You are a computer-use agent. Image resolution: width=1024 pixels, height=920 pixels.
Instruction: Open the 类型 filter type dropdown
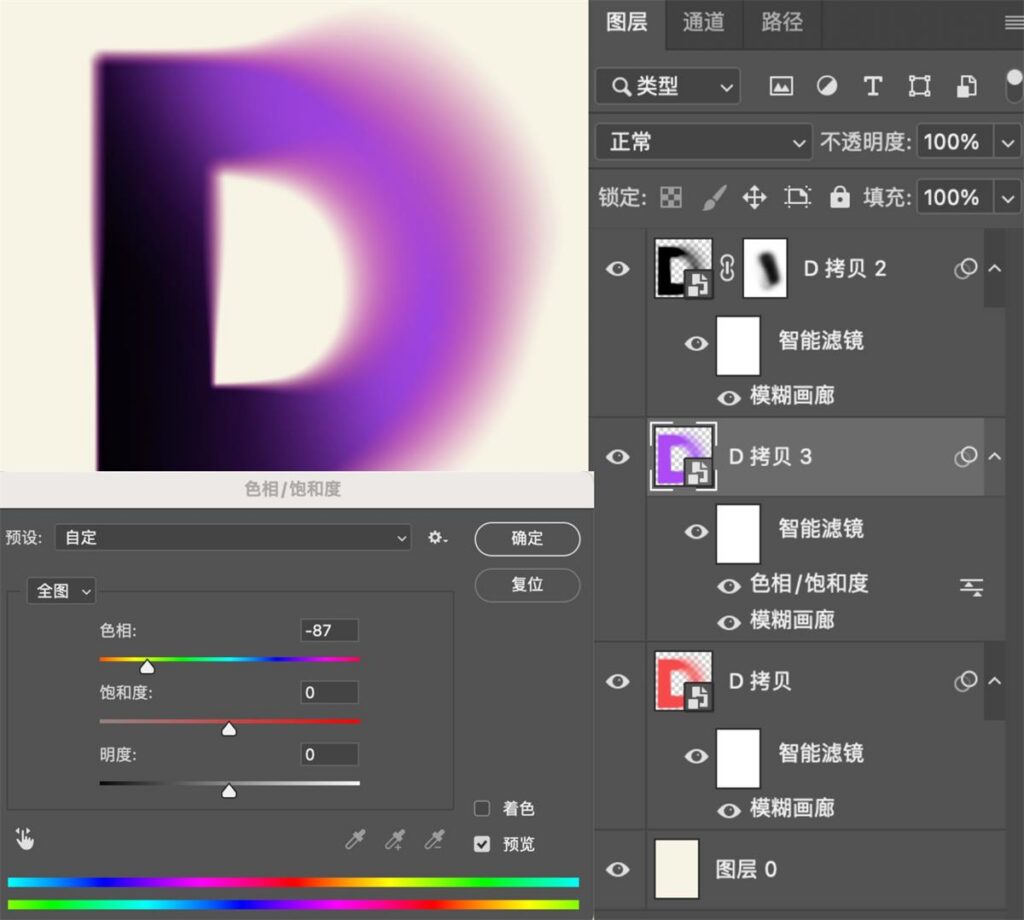pyautogui.click(x=667, y=86)
